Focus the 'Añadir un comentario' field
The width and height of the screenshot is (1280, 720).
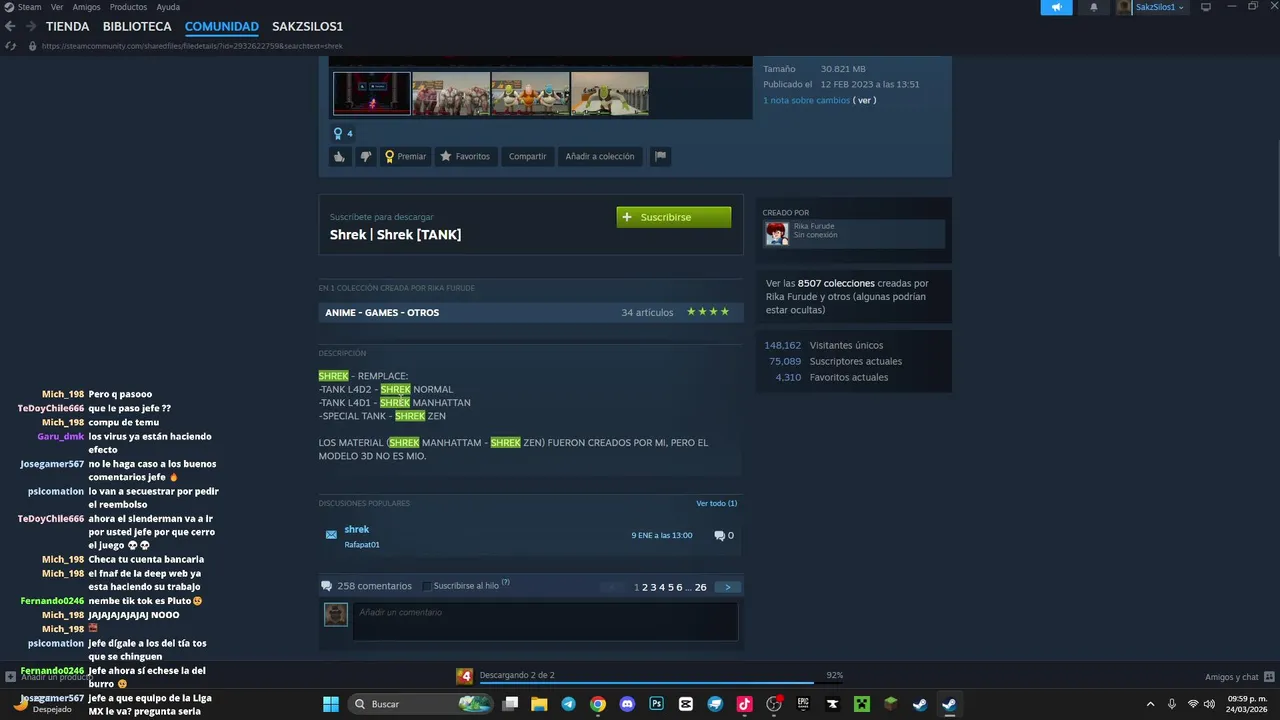pos(545,621)
